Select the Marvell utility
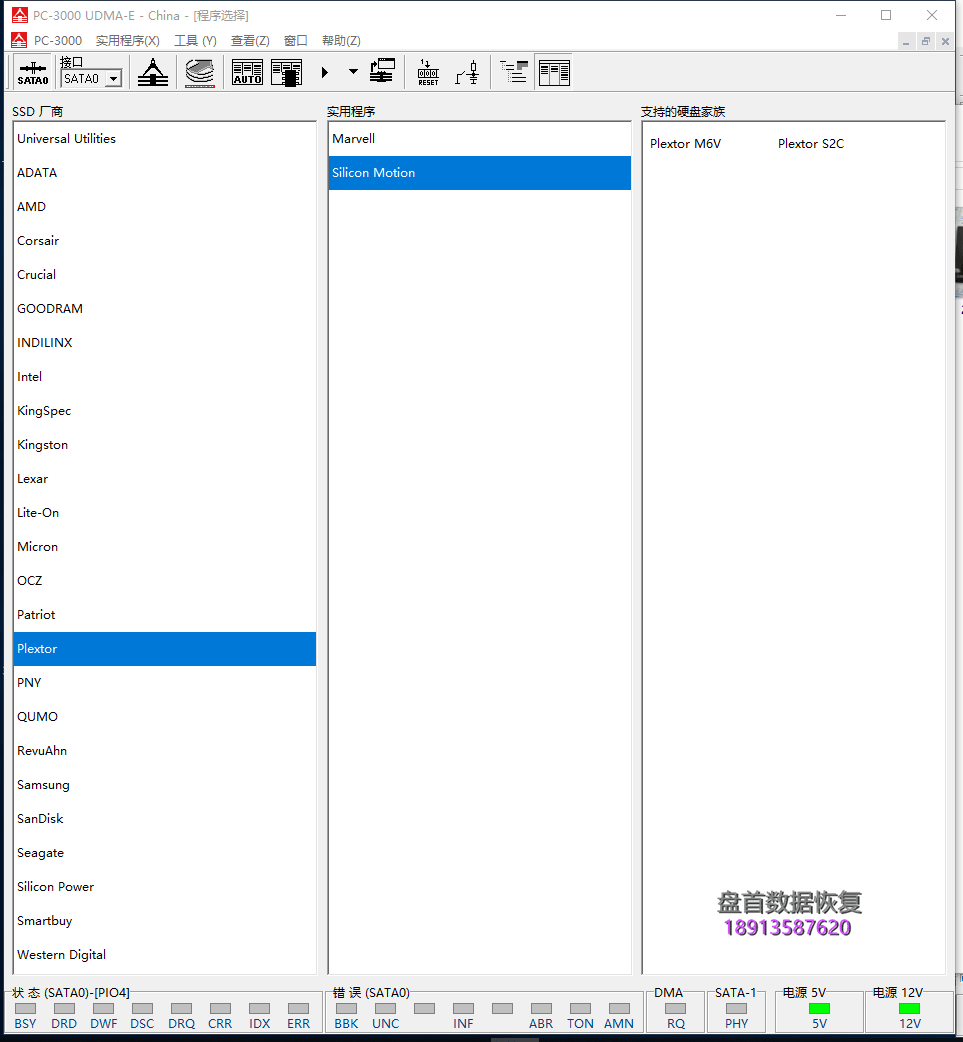This screenshot has height=1042, width=963. [x=479, y=139]
